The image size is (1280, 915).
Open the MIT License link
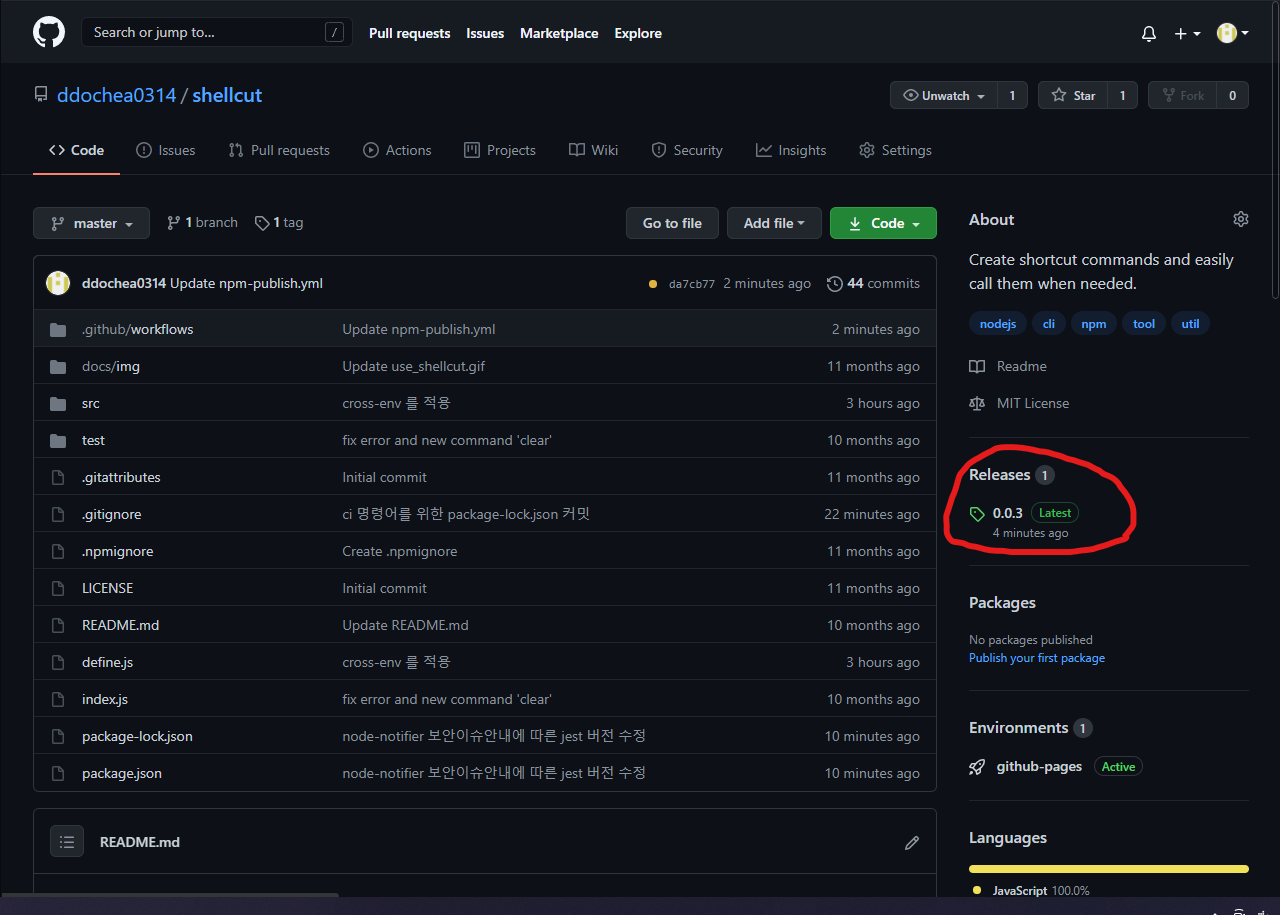pos(1019,403)
